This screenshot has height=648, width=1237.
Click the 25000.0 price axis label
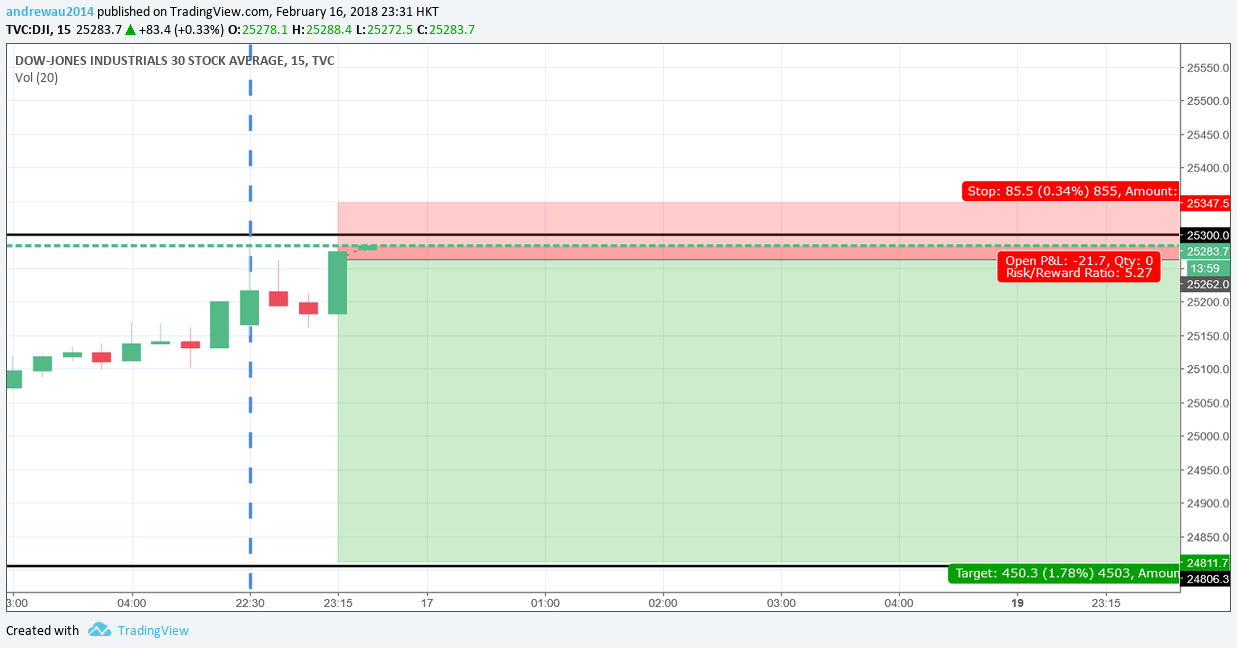[1207, 436]
